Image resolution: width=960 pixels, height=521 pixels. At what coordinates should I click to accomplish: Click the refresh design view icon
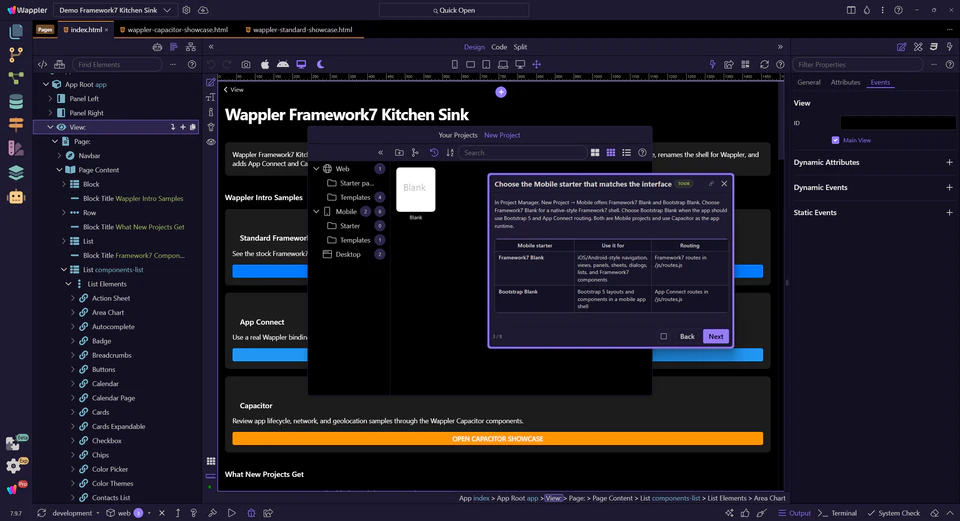coord(764,64)
